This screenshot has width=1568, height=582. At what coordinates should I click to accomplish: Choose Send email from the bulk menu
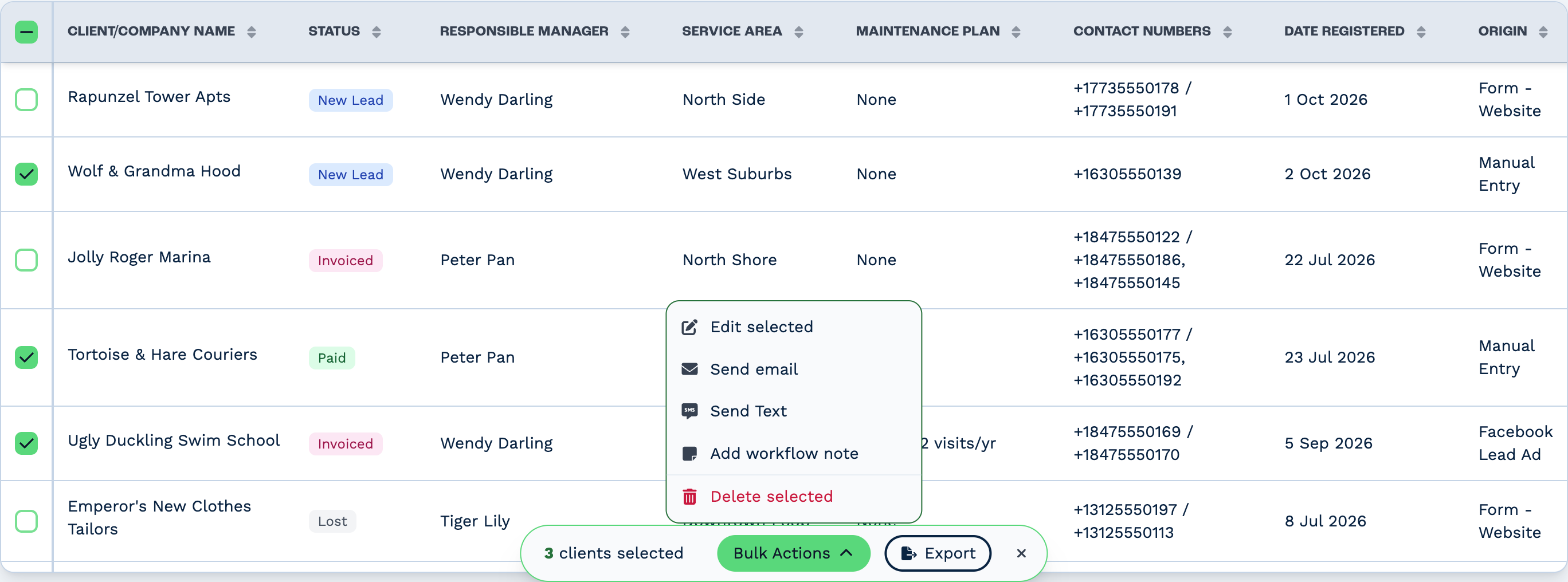tap(793, 369)
